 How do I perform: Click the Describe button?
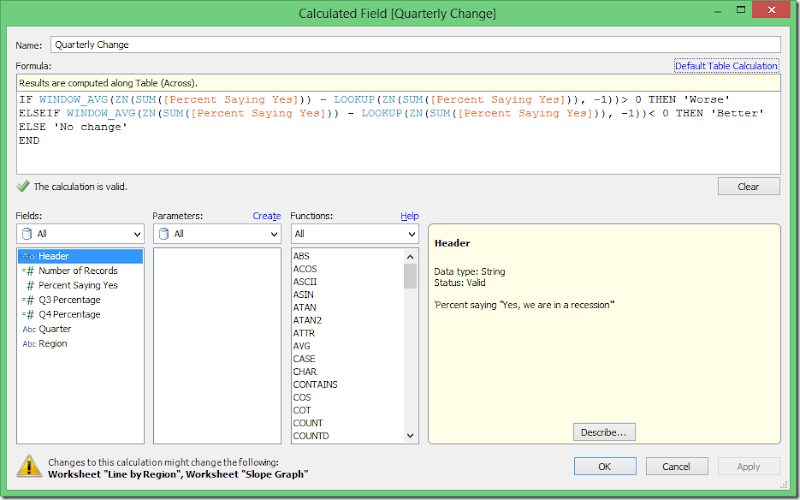click(604, 432)
